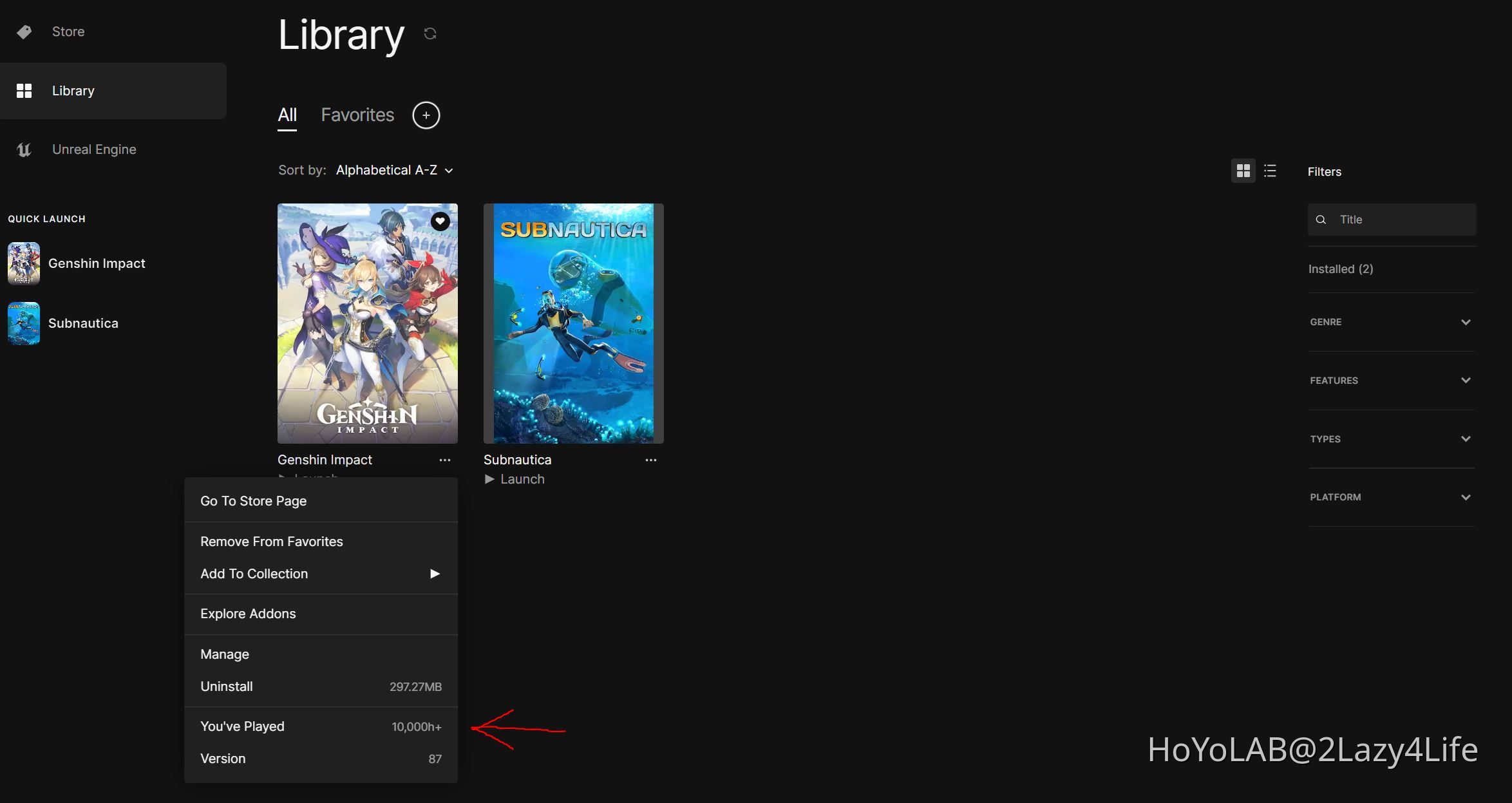Open the Unreal Engine section
The image size is (1512, 803).
94,149
